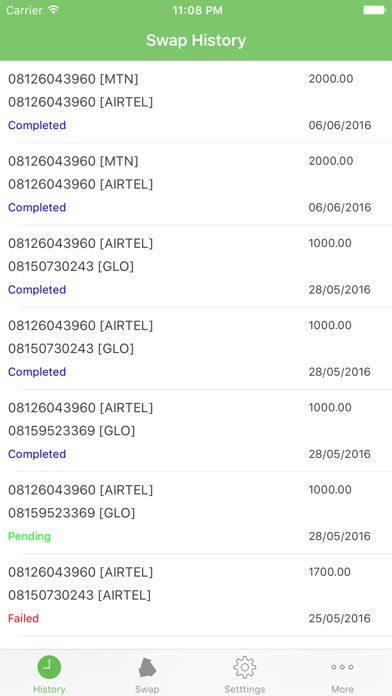
Task: Tap the battery indicator in status bar
Action: pyautogui.click(x=374, y=10)
